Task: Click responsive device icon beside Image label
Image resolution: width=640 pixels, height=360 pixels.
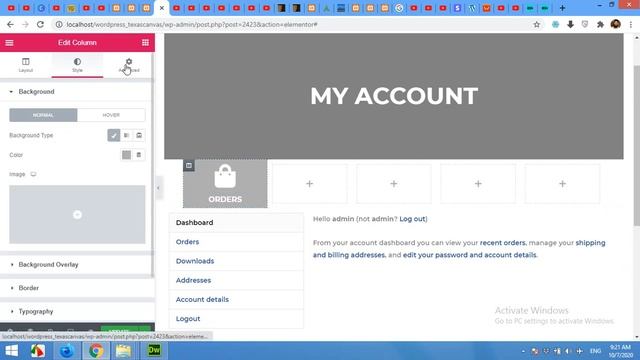Action: pos(33,174)
